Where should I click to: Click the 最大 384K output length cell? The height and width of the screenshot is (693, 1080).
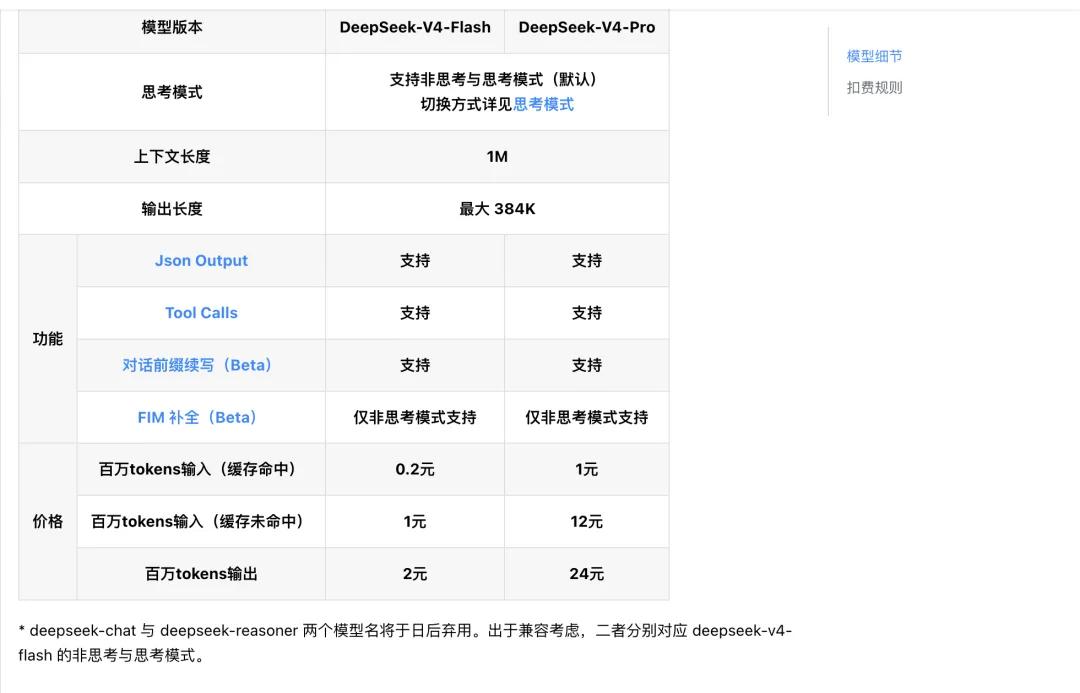pyautogui.click(x=497, y=209)
